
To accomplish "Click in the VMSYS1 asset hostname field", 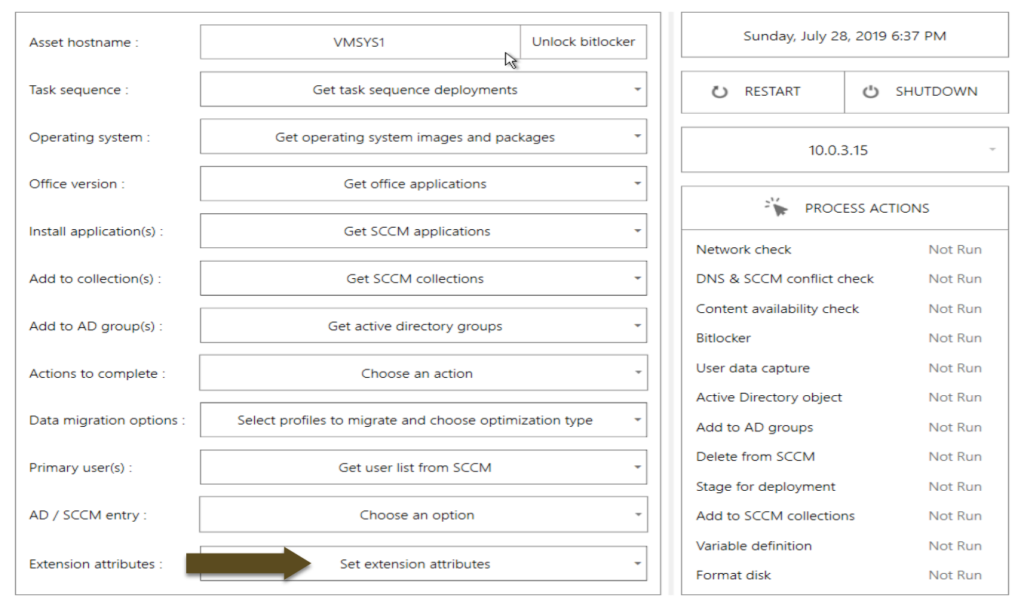I will [x=360, y=42].
